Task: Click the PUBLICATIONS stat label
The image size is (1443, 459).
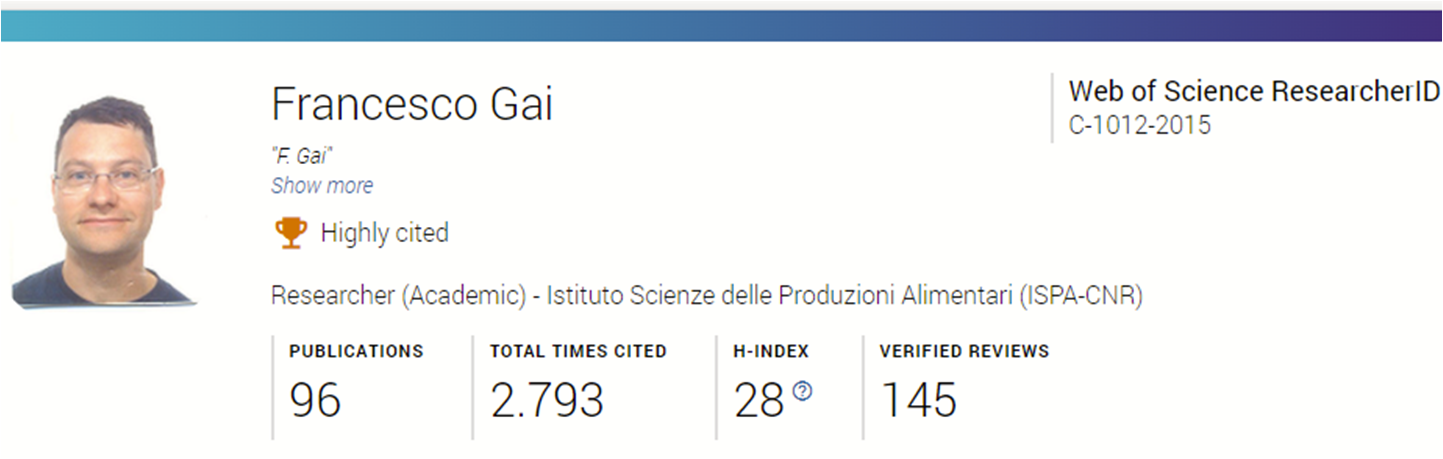Action: click(356, 351)
